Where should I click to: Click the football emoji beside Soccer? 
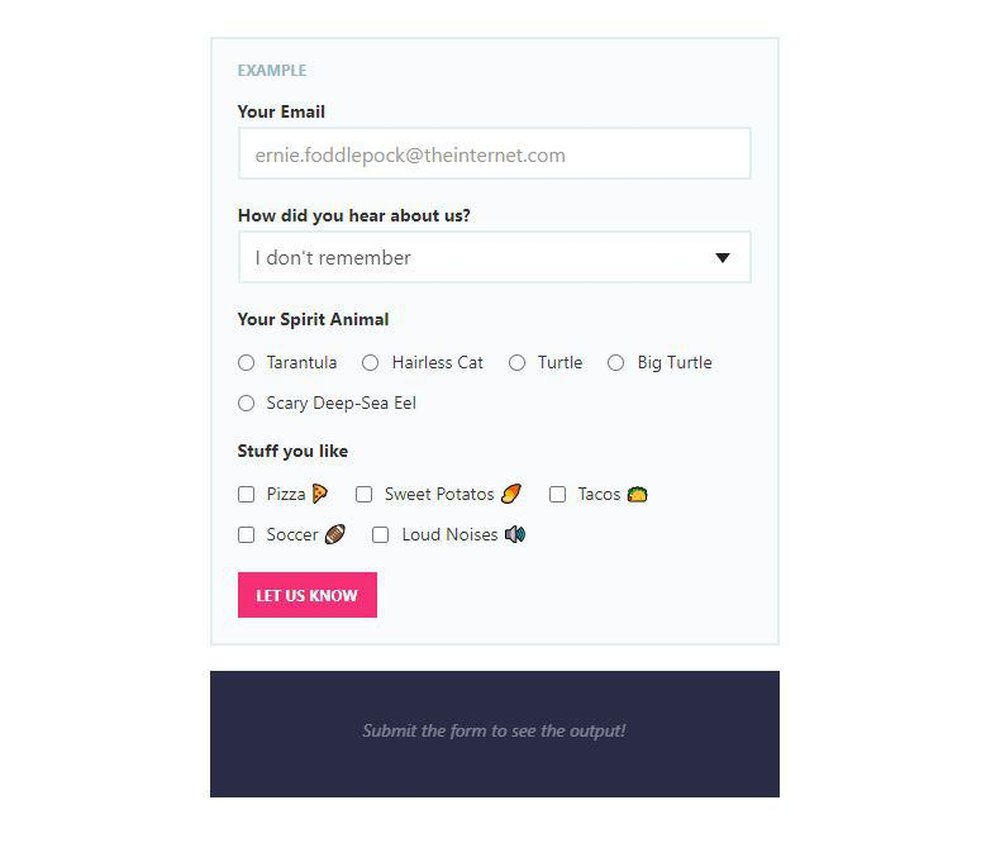pyautogui.click(x=333, y=534)
